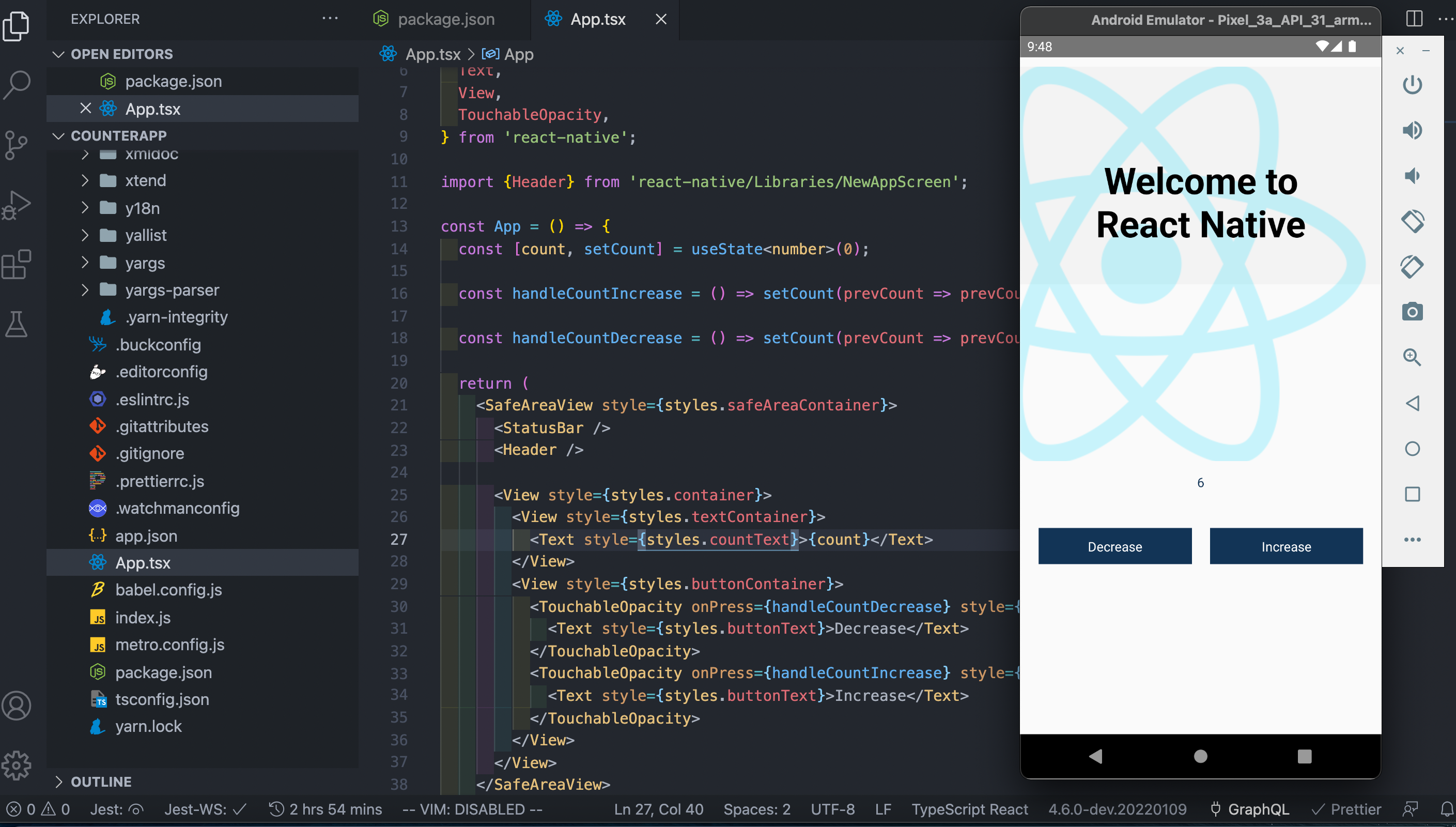This screenshot has width=1456, height=827.
Task: Open the Run and Debug view icon
Action: click(x=17, y=205)
